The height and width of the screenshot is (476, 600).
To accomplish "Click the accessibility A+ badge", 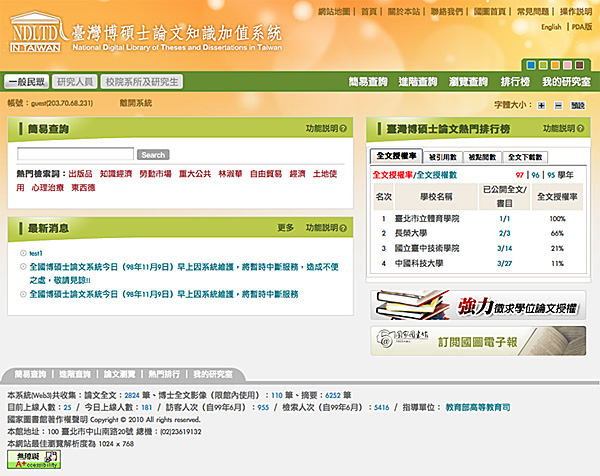I will point(36,461).
